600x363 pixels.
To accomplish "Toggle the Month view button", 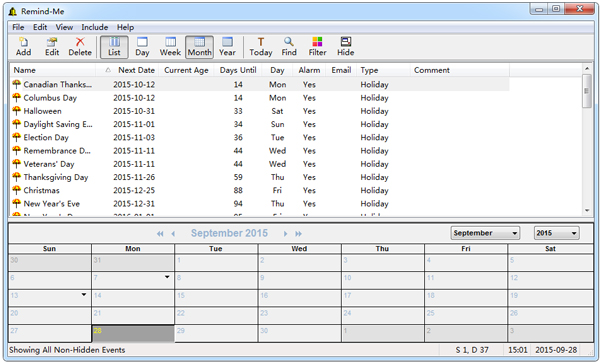I will [x=199, y=47].
